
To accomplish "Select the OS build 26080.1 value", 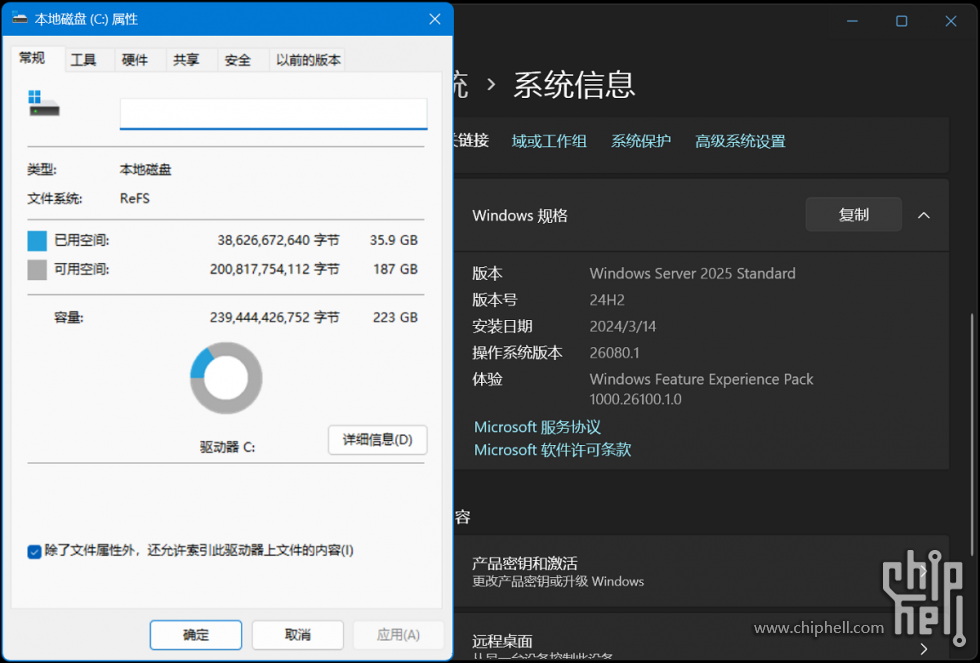I will point(614,353).
